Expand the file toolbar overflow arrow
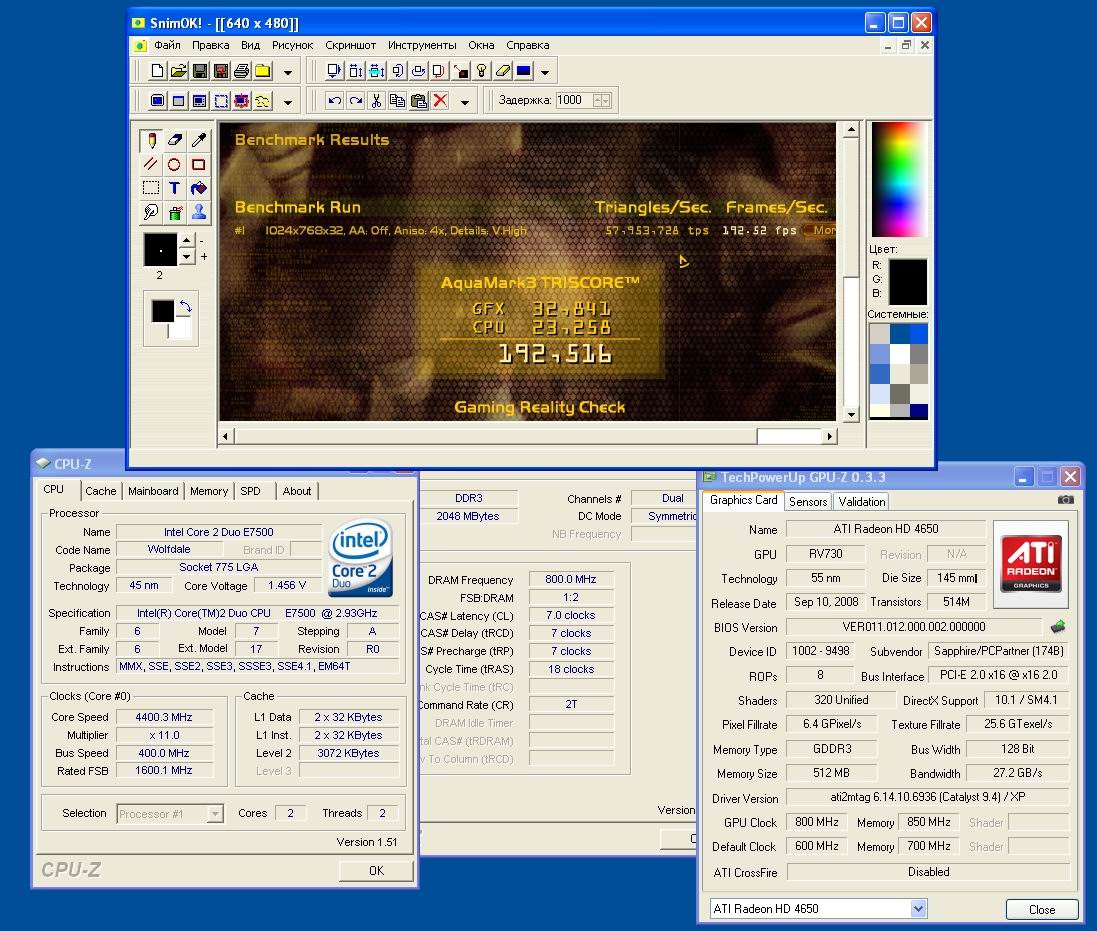 [288, 72]
